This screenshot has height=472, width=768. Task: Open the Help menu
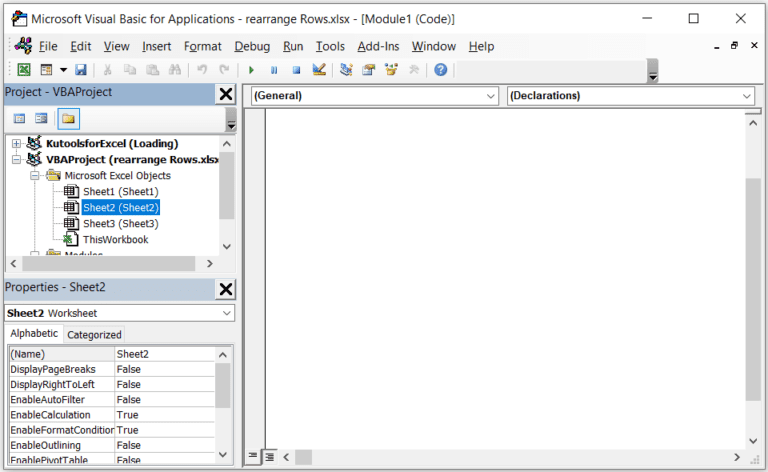(481, 47)
